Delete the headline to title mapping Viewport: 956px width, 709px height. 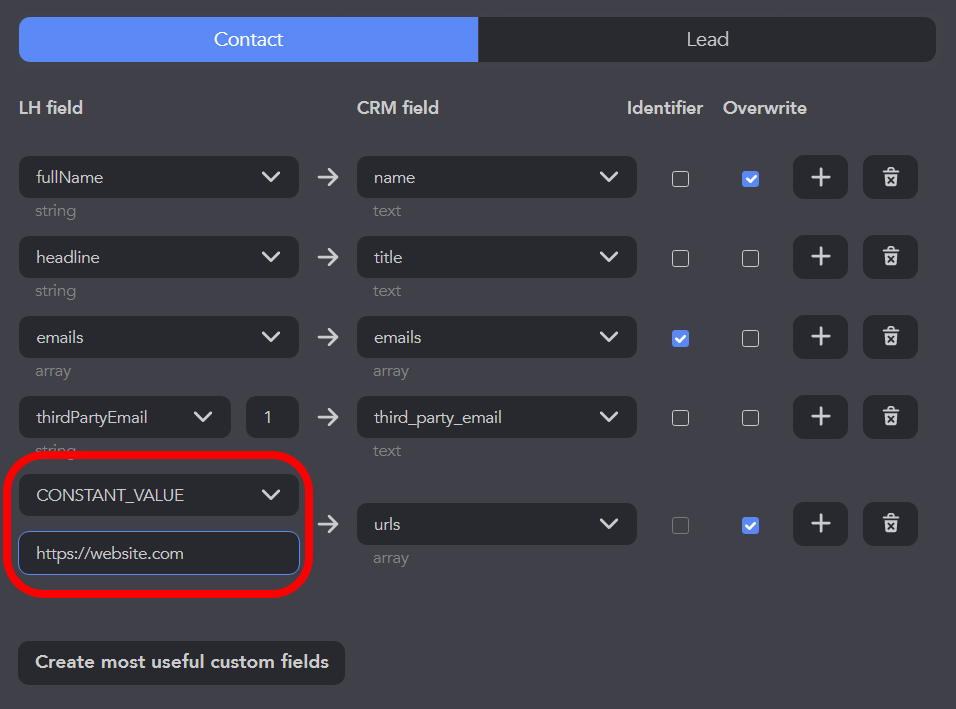[x=890, y=257]
